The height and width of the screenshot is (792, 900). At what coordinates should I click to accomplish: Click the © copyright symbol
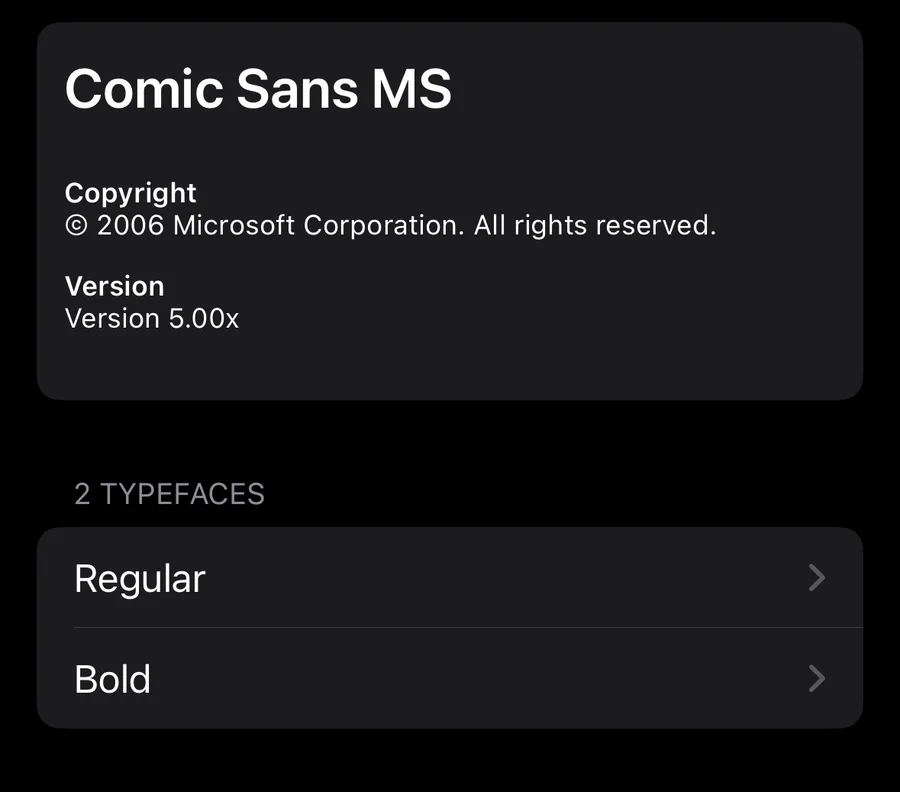(76, 226)
